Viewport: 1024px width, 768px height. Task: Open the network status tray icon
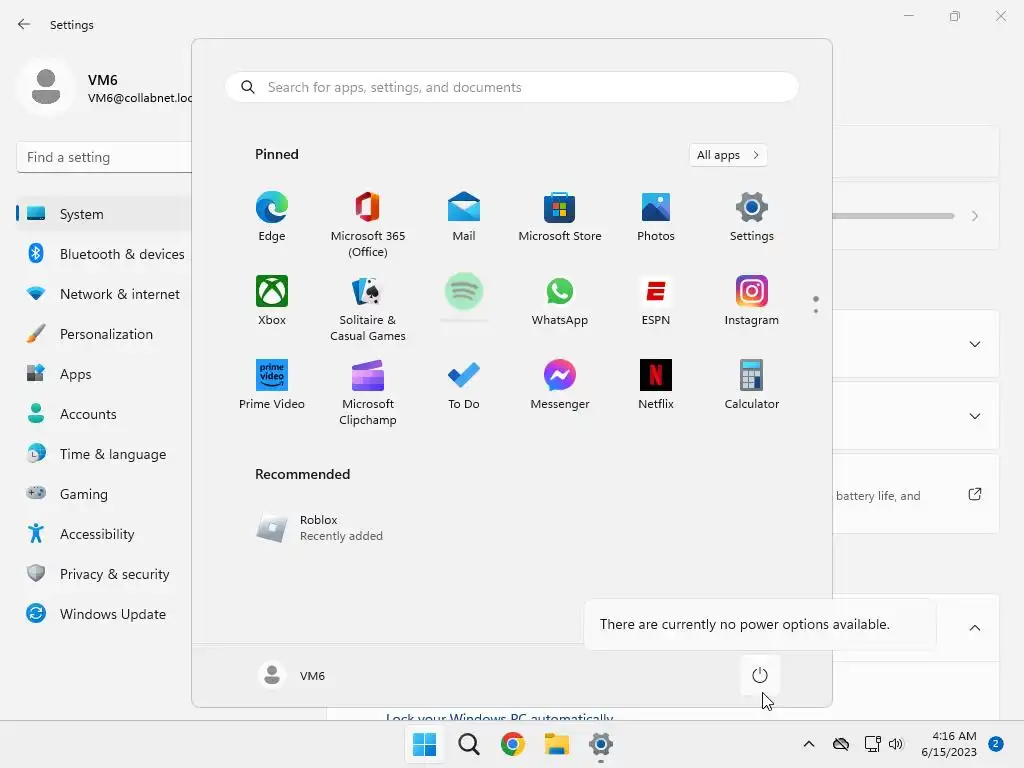pyautogui.click(x=872, y=744)
